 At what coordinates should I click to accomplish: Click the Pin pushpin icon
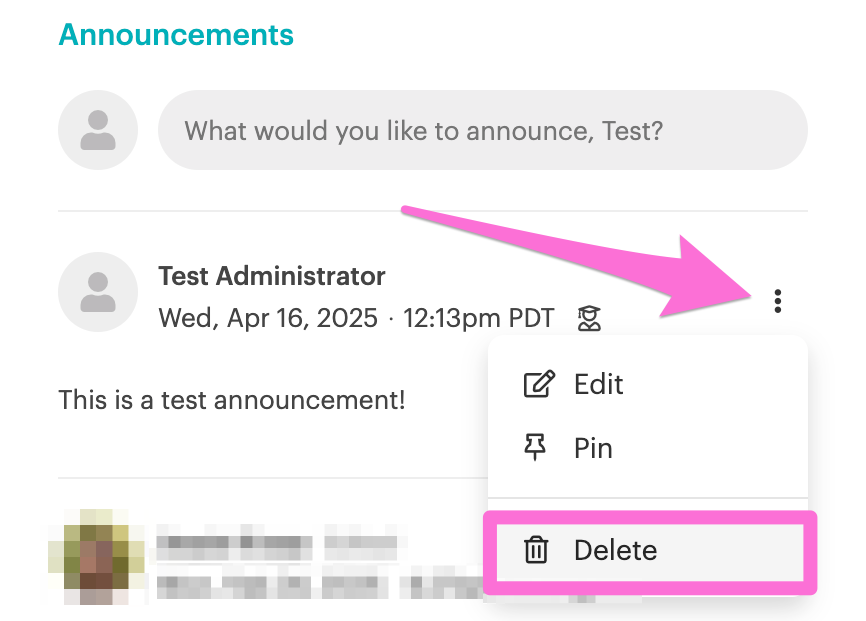pos(537,448)
